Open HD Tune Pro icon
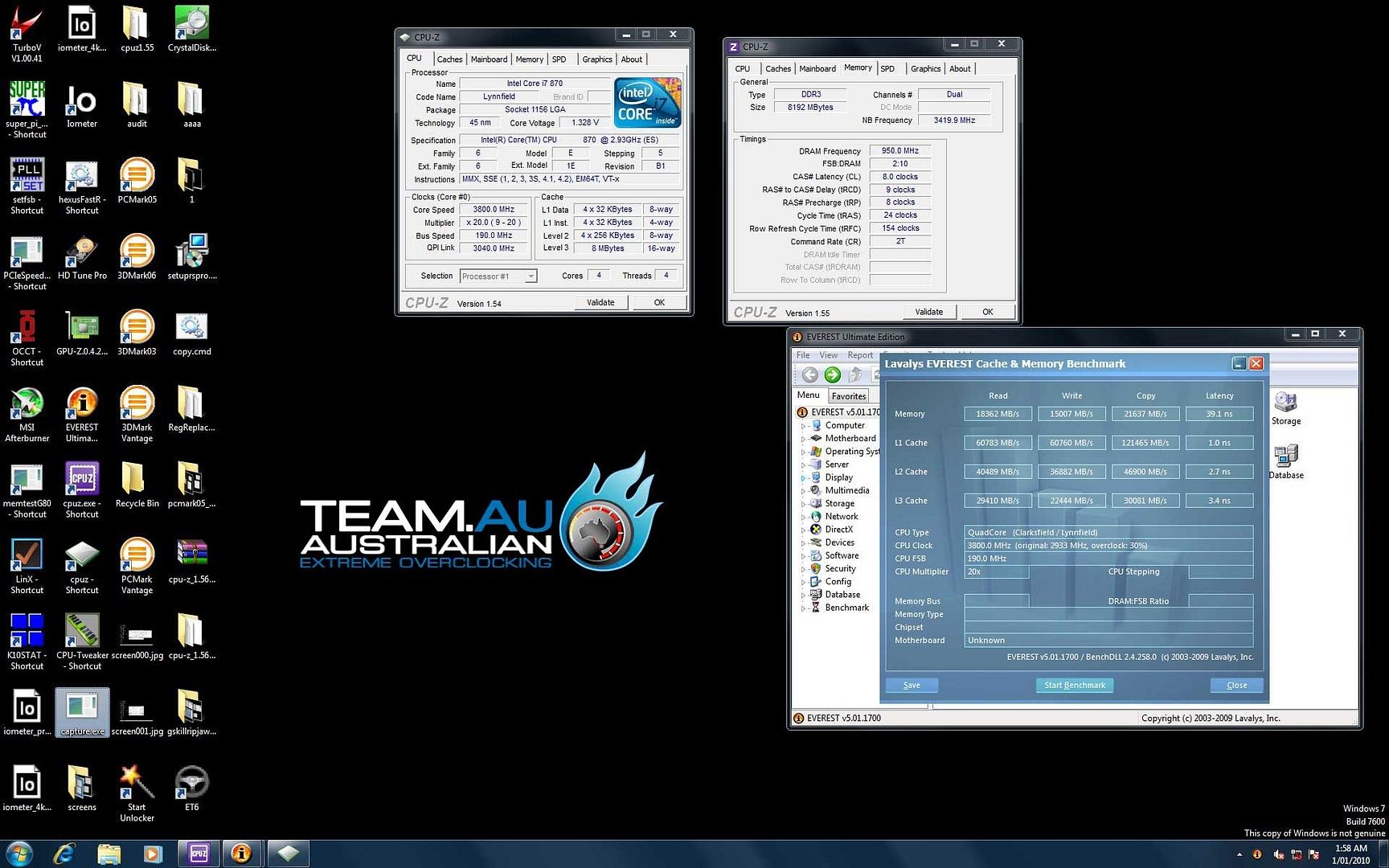1389x868 pixels. 82,257
